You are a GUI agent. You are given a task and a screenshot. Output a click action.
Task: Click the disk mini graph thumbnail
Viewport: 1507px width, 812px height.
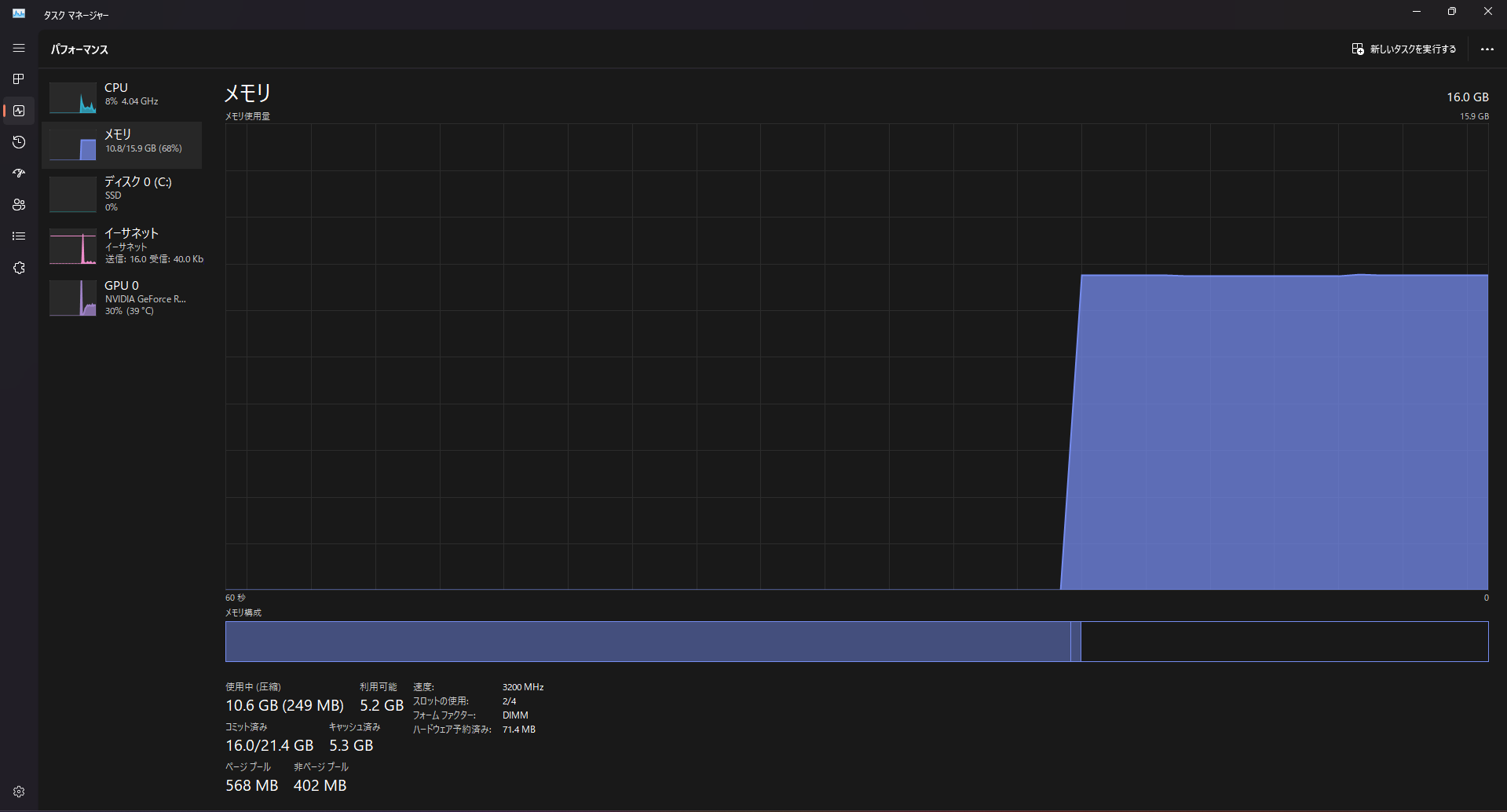pyautogui.click(x=73, y=194)
